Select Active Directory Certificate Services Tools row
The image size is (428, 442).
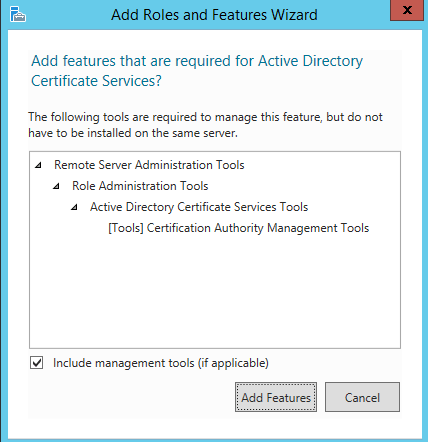click(x=199, y=207)
